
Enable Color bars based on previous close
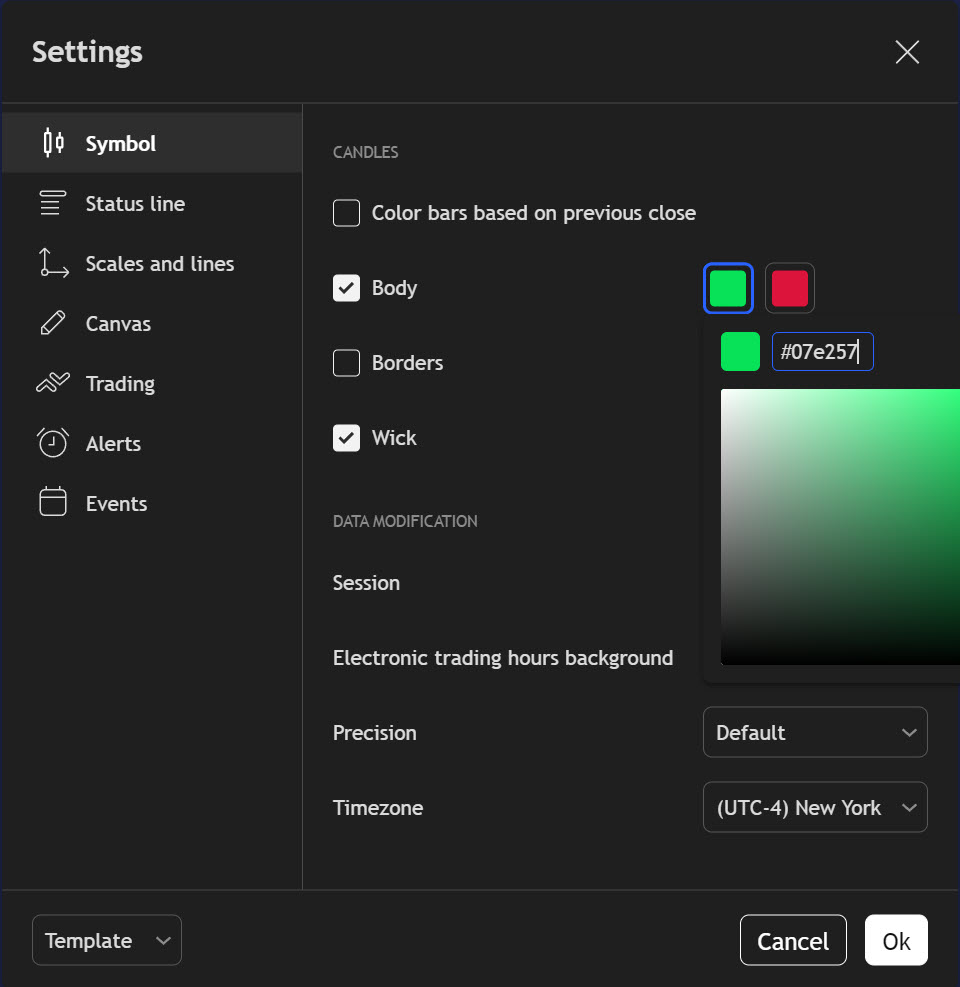pos(346,213)
